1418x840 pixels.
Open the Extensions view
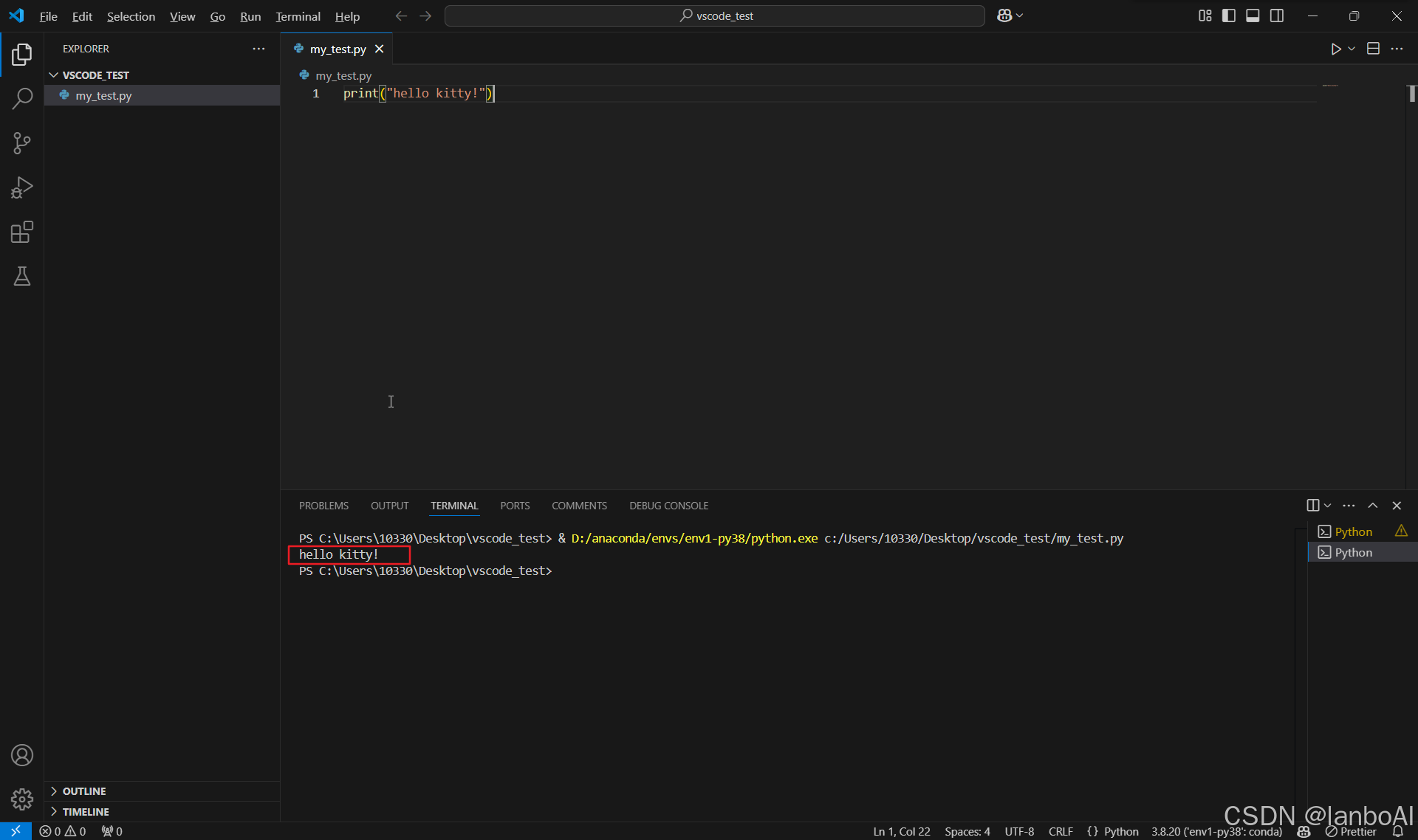pyautogui.click(x=22, y=232)
